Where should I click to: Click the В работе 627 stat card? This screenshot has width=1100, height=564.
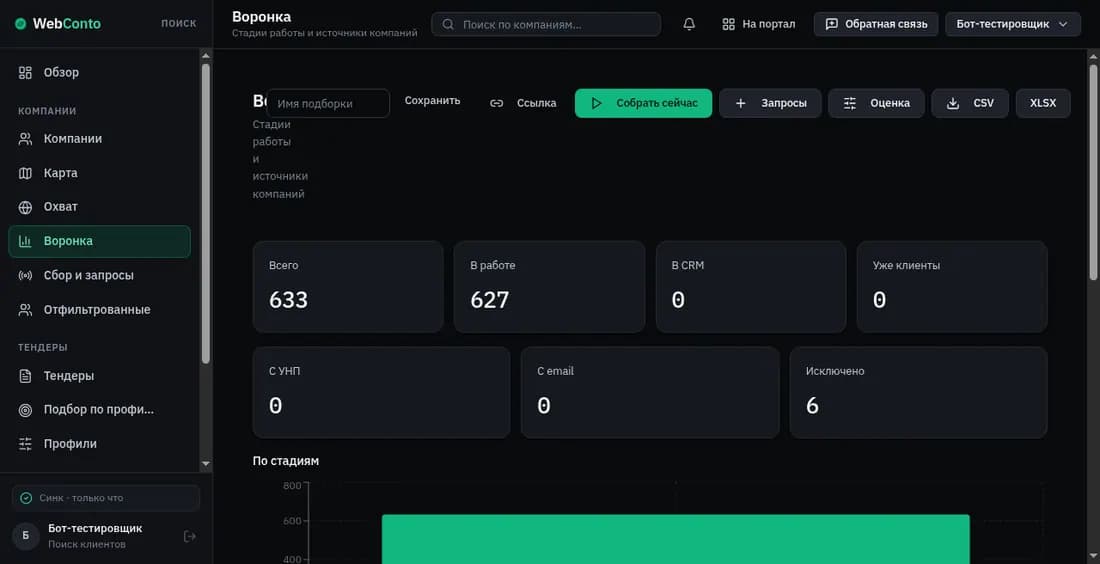[549, 287]
